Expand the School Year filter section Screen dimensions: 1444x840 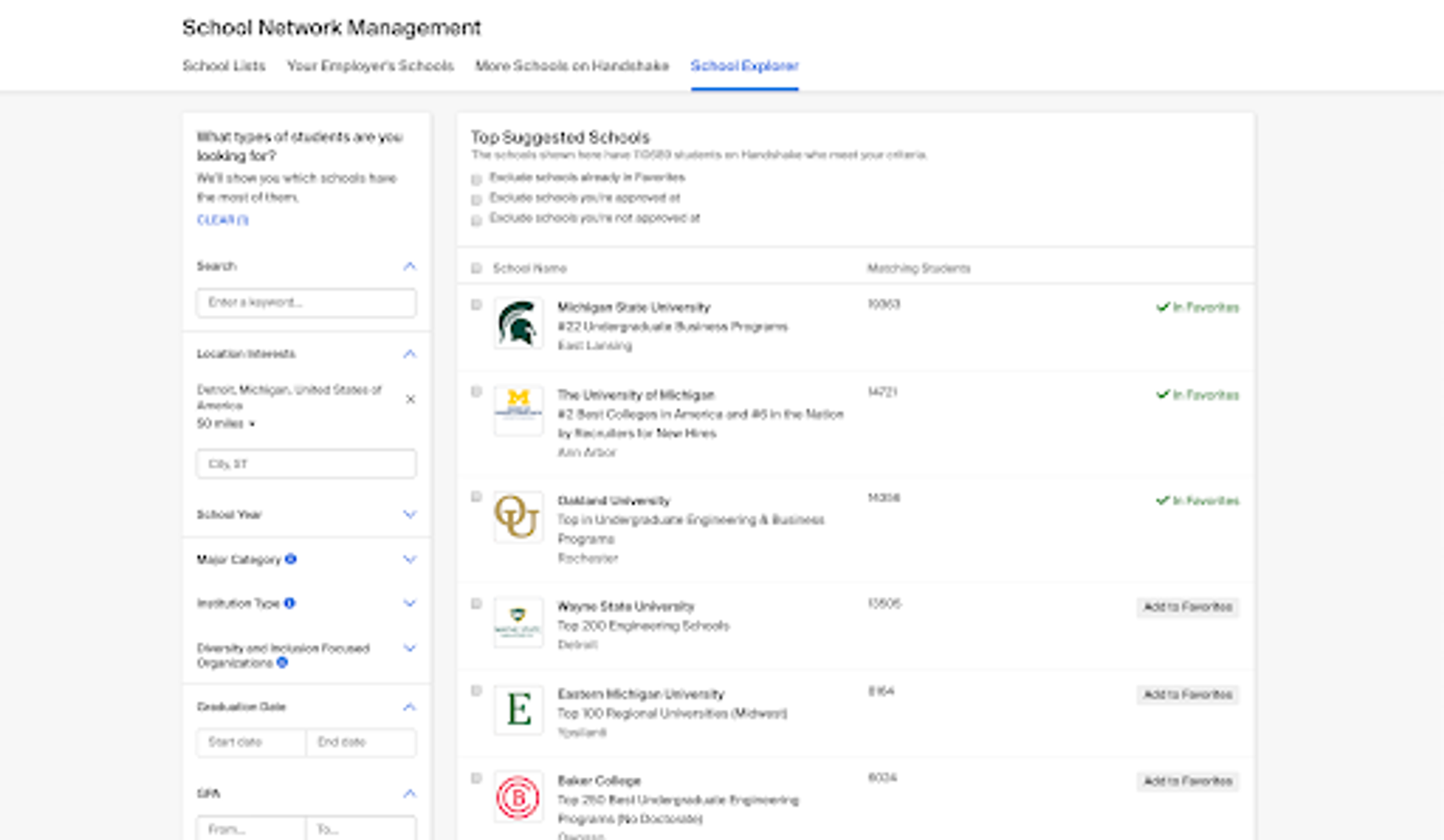click(409, 514)
